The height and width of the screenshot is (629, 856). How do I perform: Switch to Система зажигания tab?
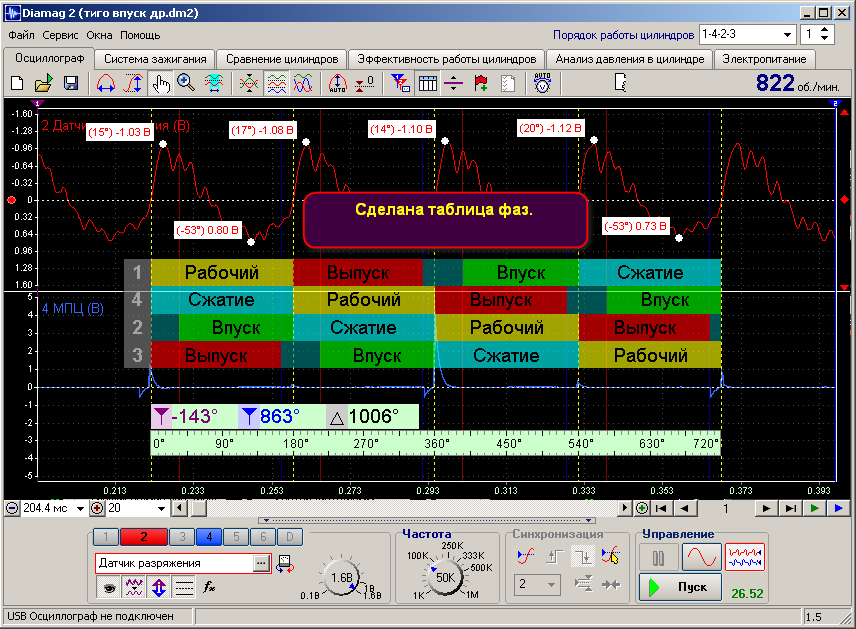coord(155,59)
